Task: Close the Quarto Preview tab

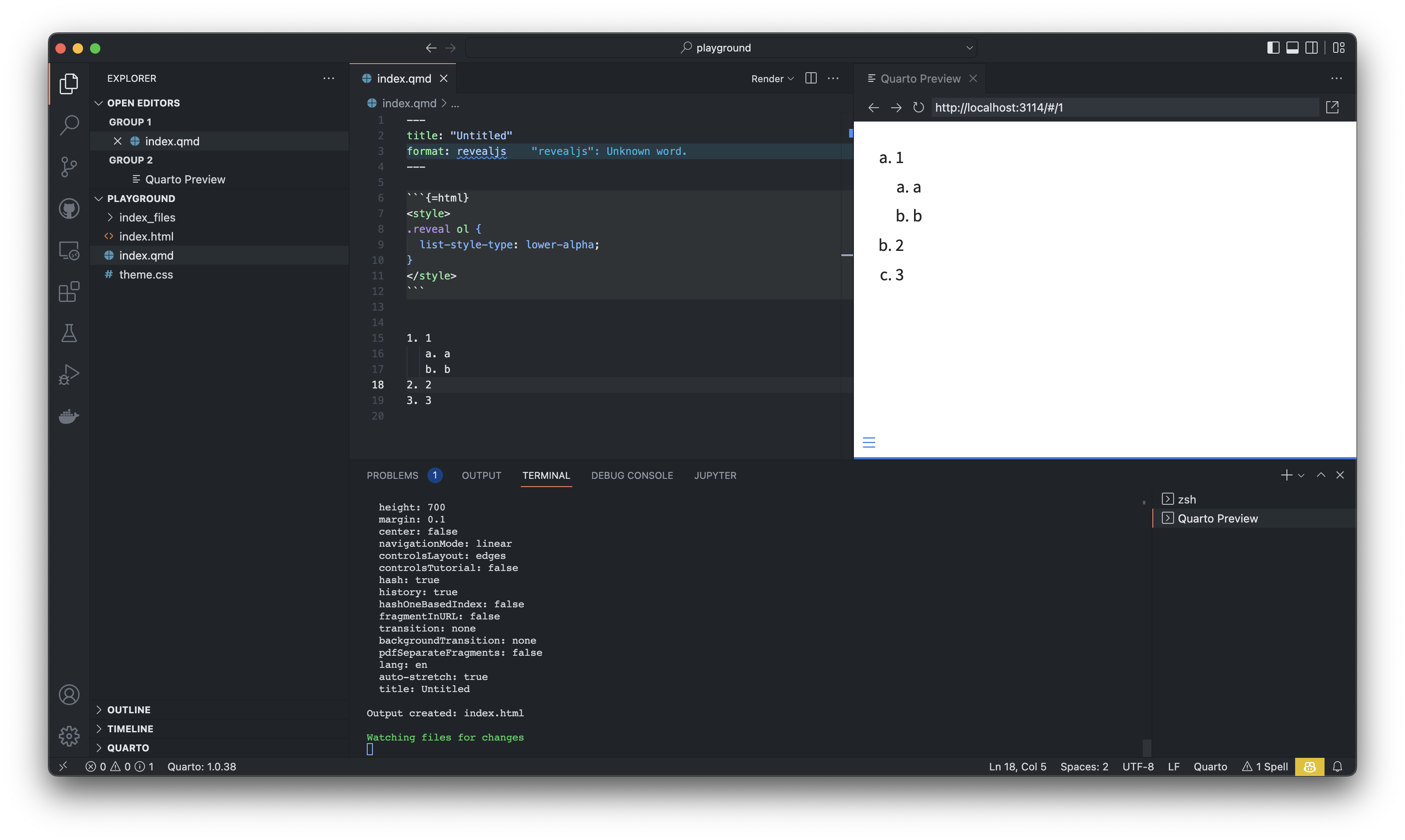Action: click(973, 79)
